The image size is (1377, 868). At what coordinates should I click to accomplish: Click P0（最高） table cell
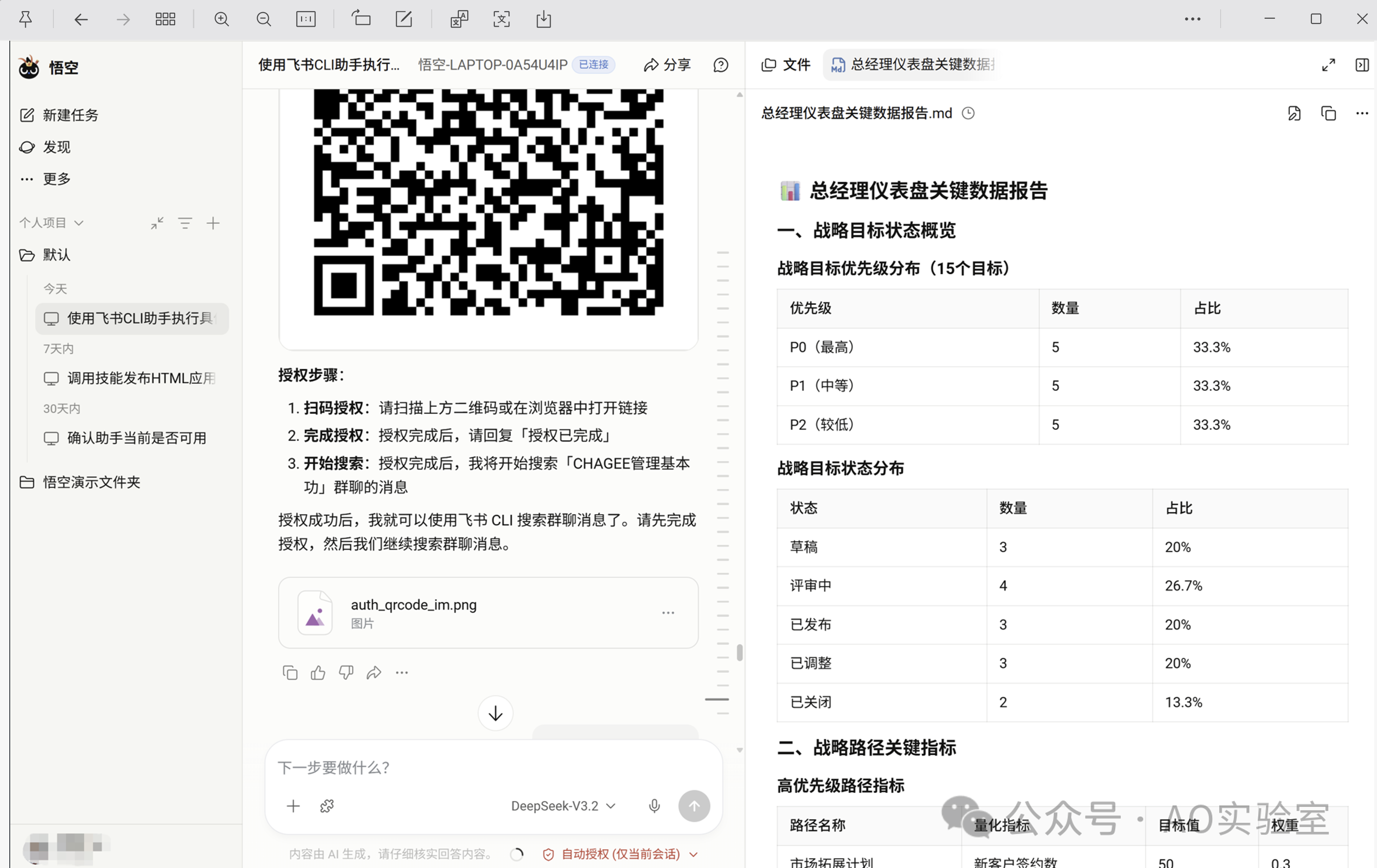[908, 347]
